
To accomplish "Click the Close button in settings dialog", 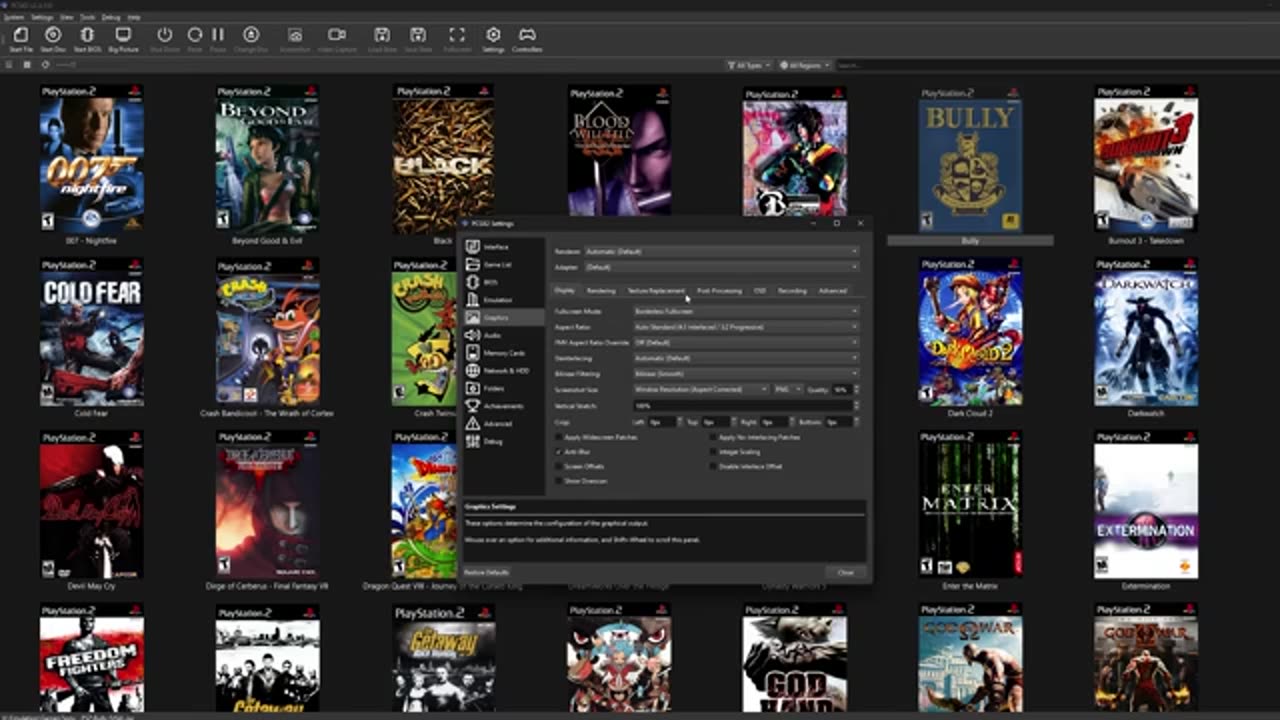I will [846, 573].
